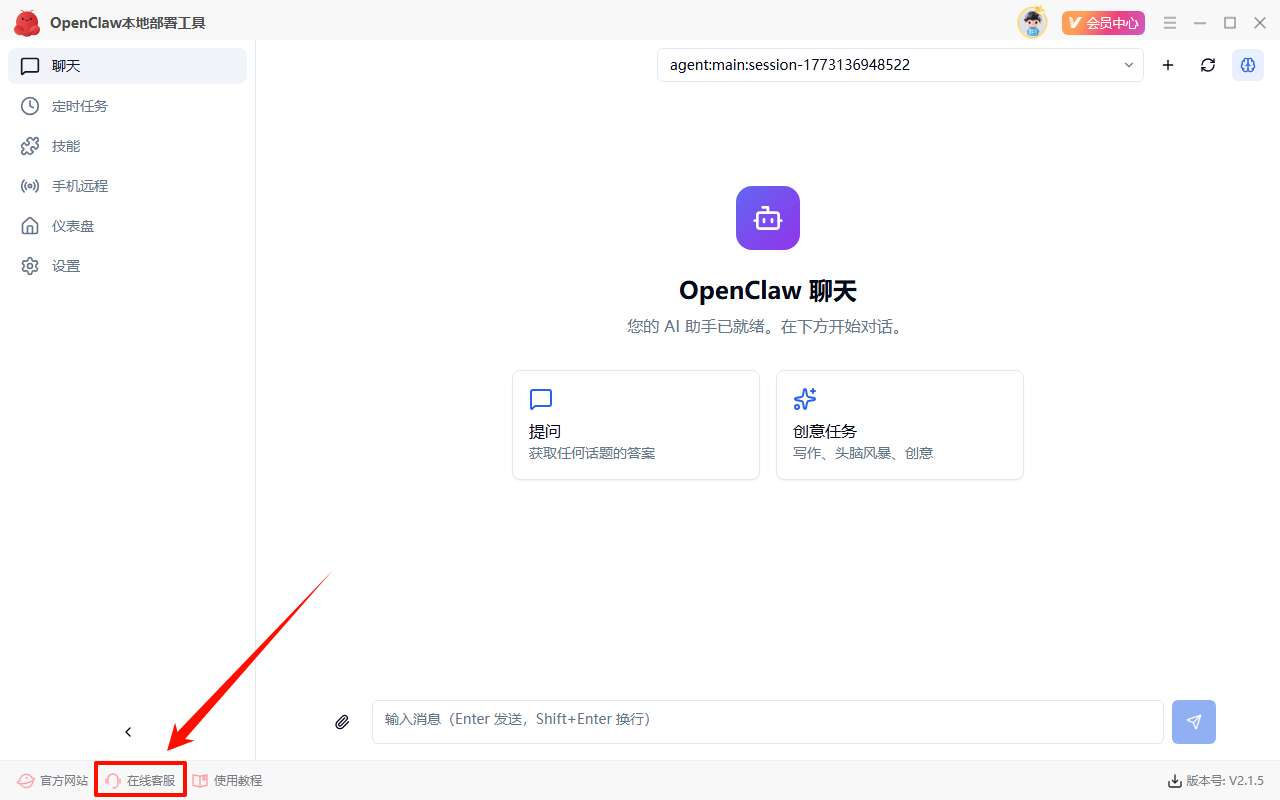The image size is (1280, 800).
Task: Collapse the sidebar with the chevron
Action: tap(127, 731)
